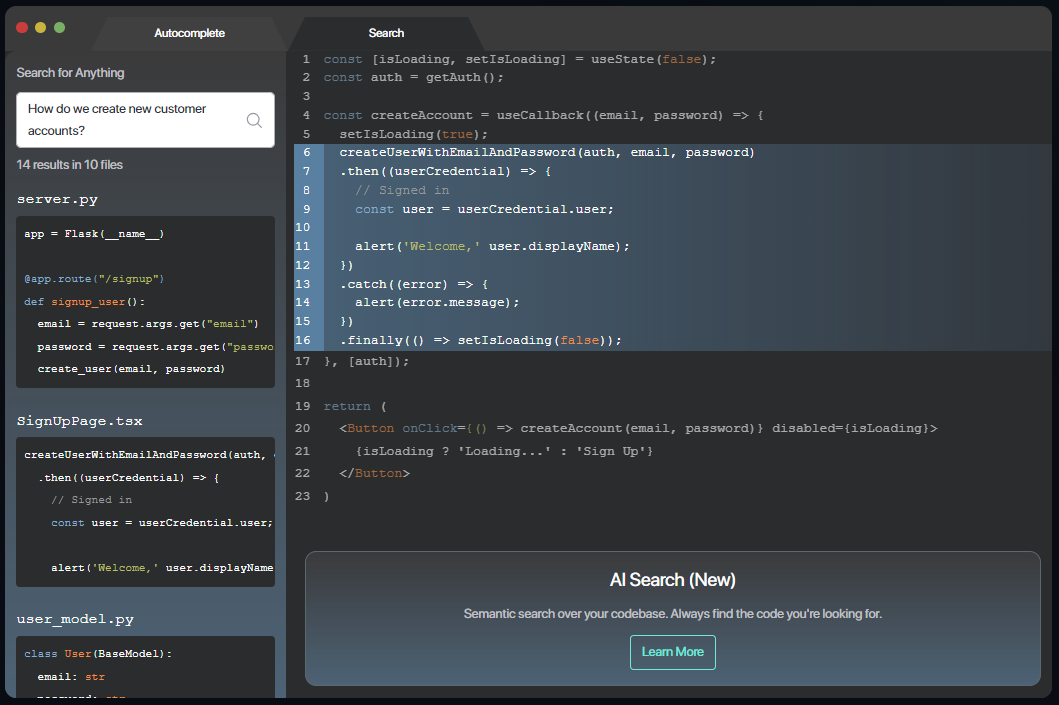1059x705 pixels.
Task: Select the Search tab
Action: tap(386, 33)
